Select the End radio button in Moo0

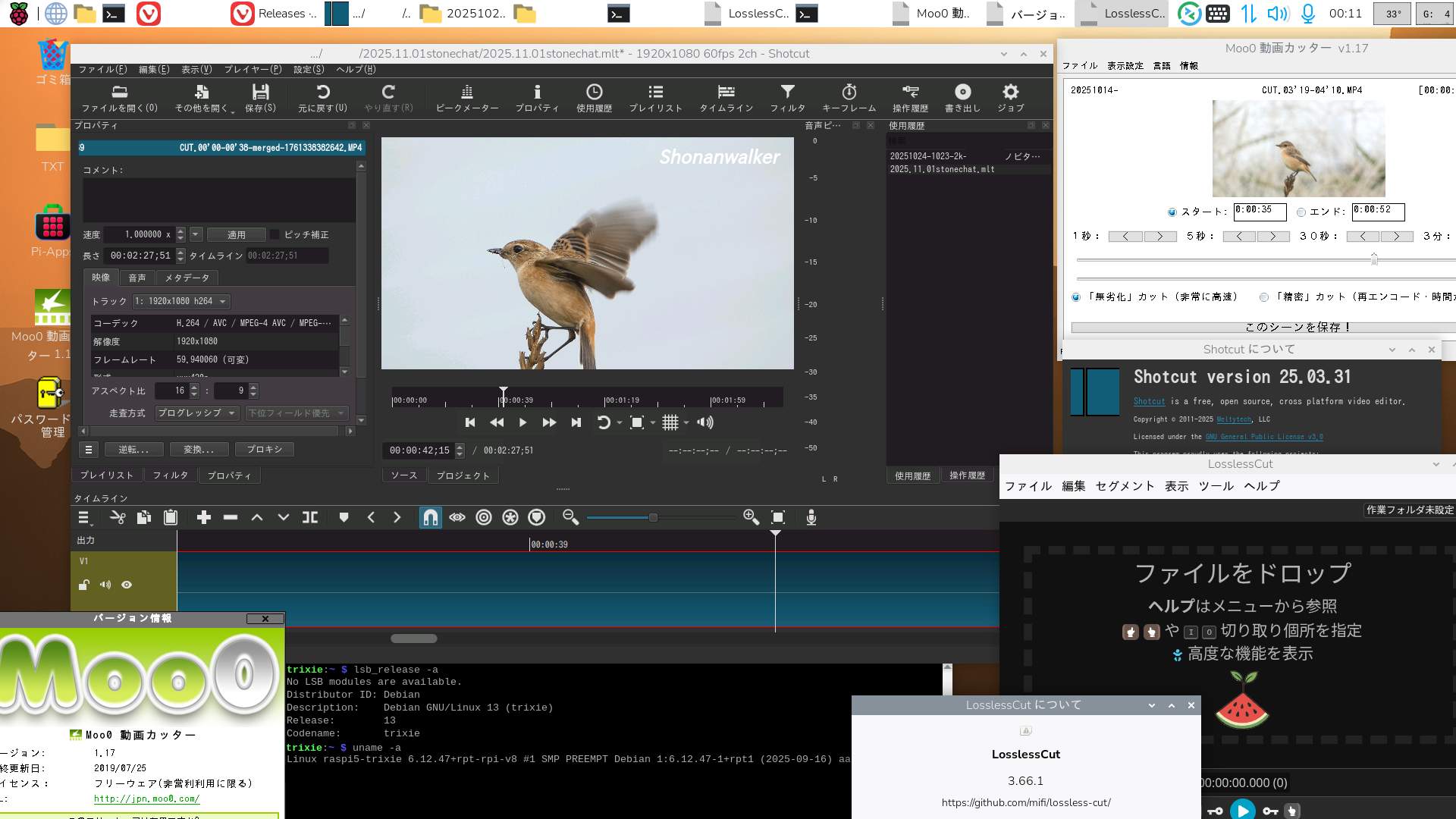tap(1301, 212)
